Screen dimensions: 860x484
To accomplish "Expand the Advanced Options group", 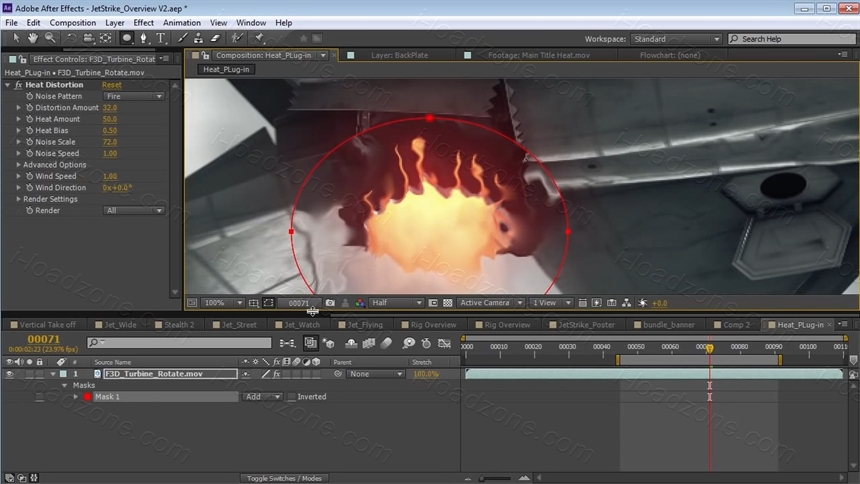I will click(x=18, y=165).
